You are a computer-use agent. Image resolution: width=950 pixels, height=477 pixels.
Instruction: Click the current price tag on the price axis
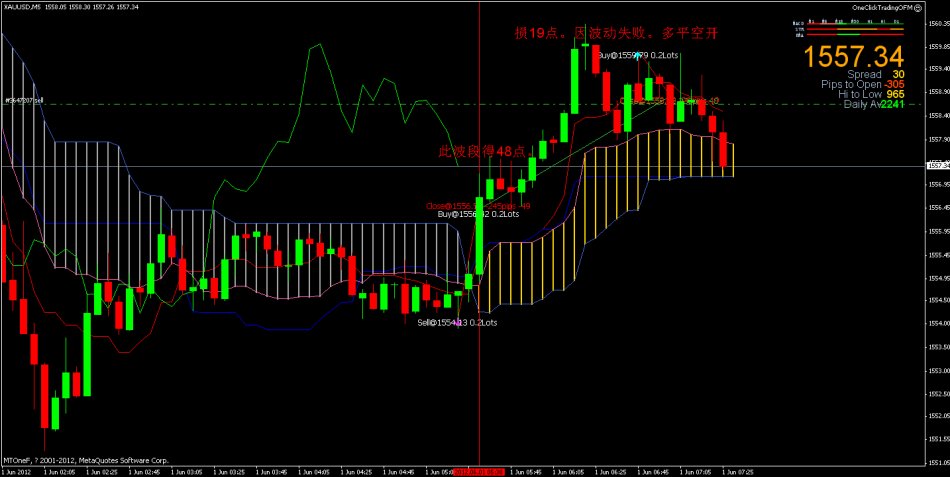[938, 166]
